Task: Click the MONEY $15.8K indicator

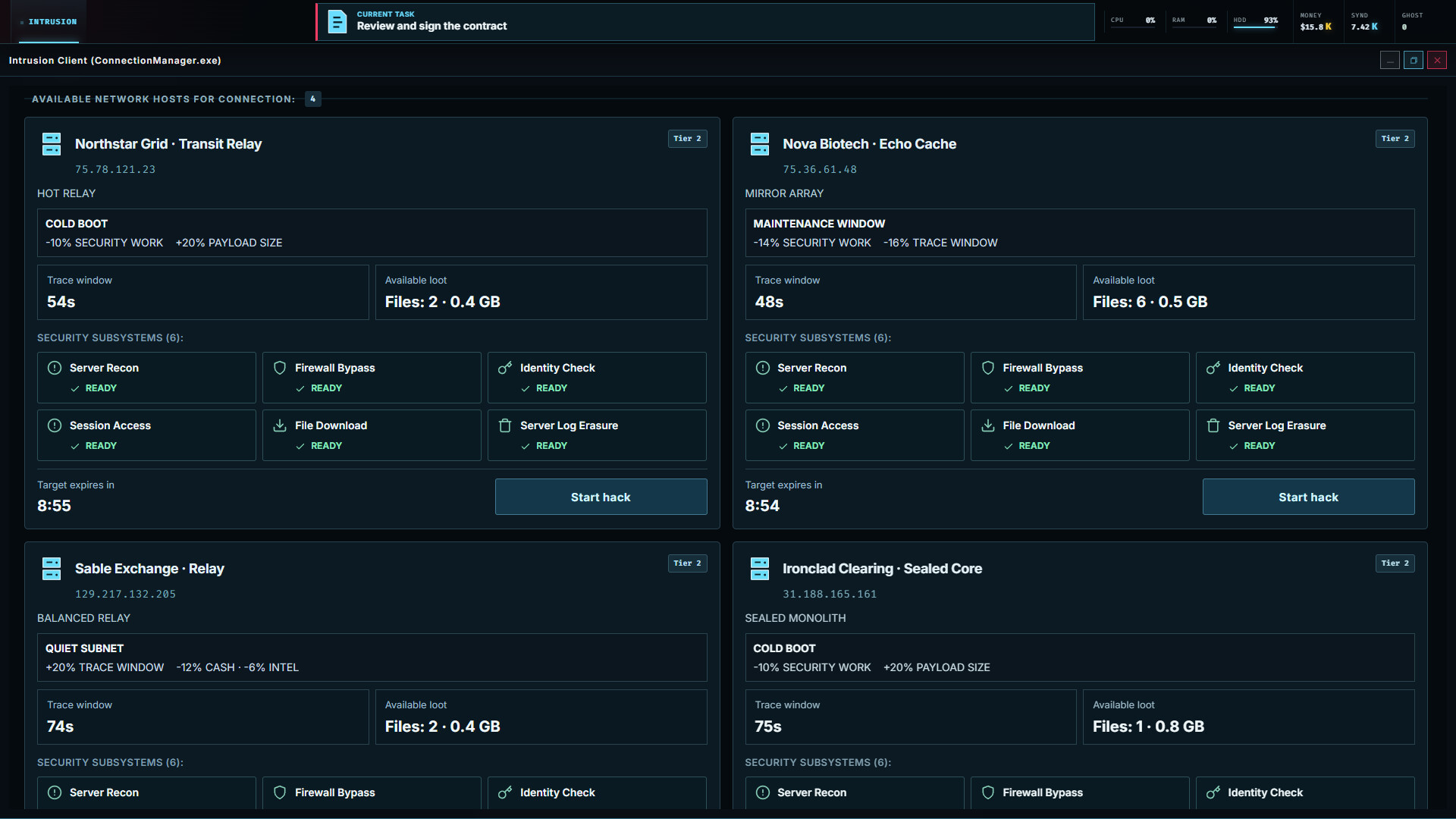Action: (1316, 21)
